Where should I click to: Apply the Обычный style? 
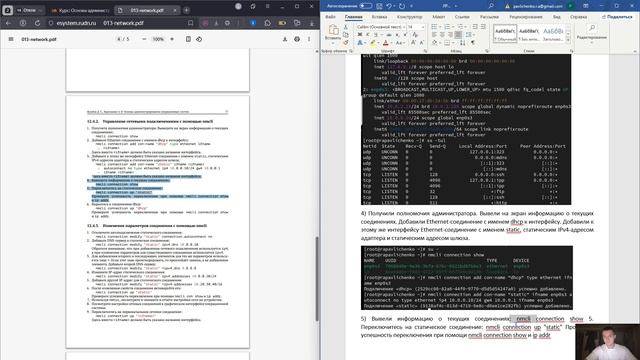tap(504, 33)
